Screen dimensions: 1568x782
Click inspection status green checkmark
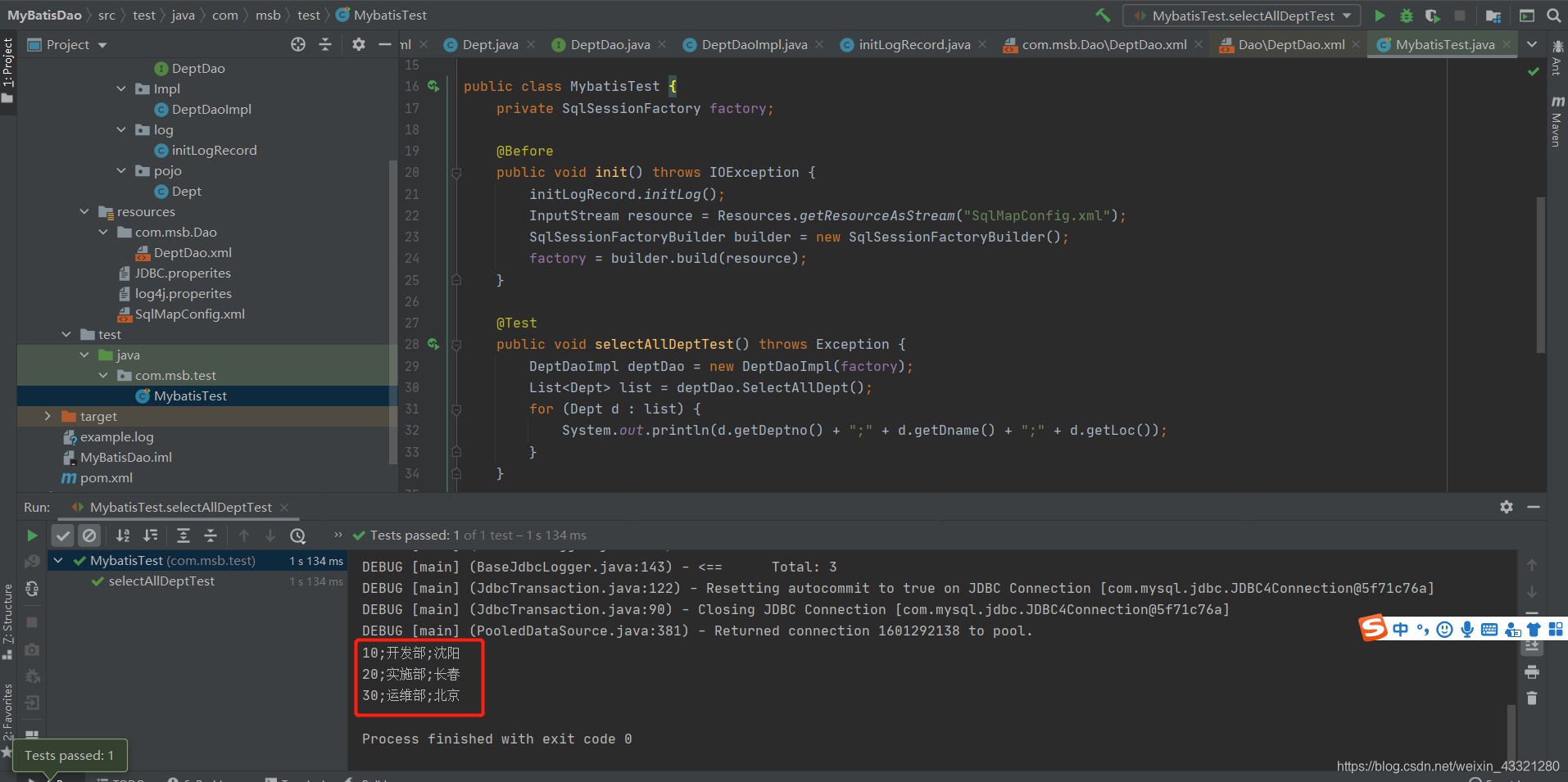[1533, 72]
